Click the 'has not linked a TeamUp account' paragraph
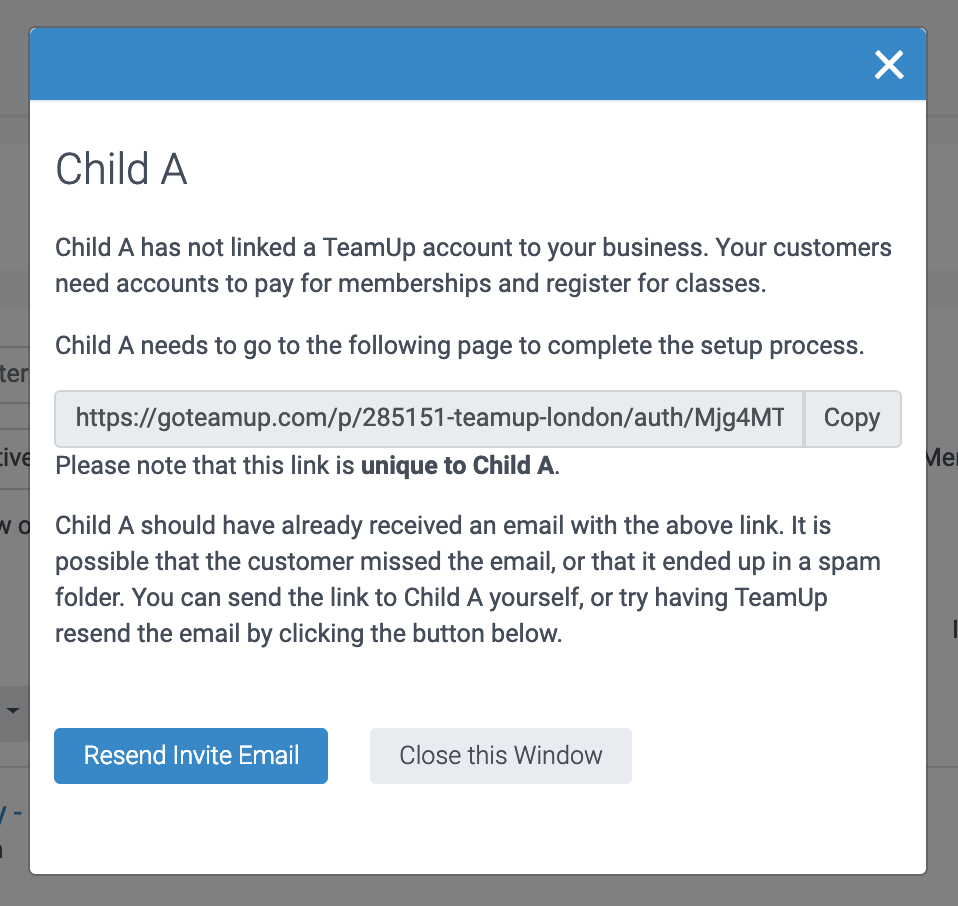 (x=473, y=248)
